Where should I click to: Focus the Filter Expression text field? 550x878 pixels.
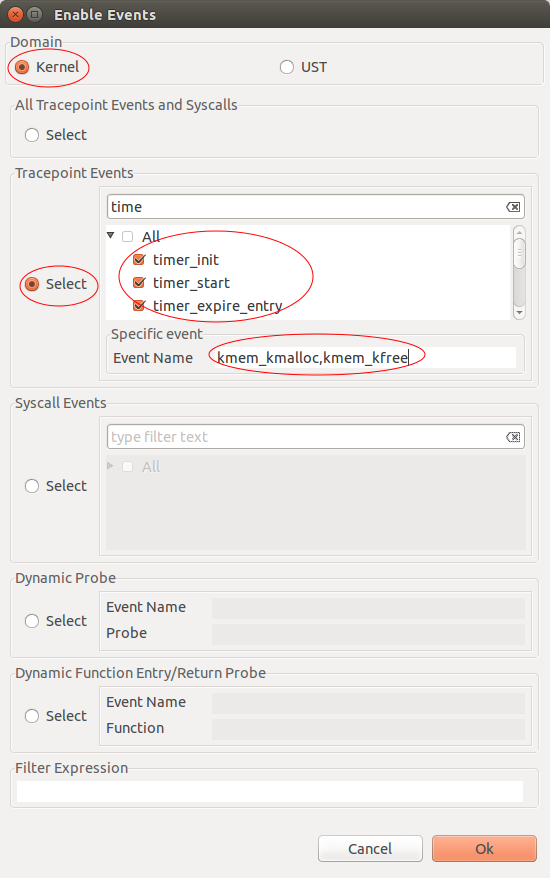coord(270,791)
